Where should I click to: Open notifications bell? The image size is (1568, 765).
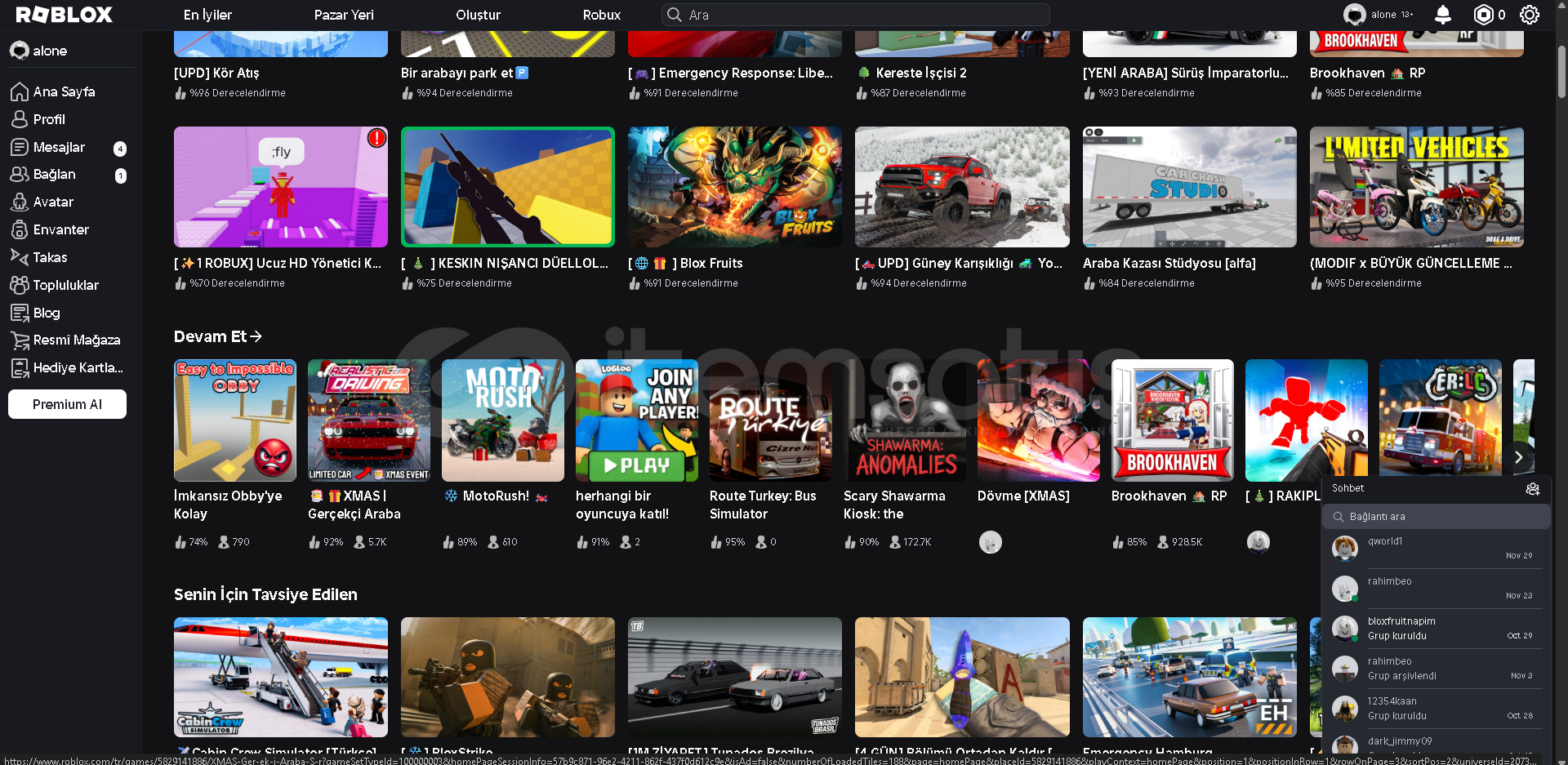pyautogui.click(x=1443, y=15)
